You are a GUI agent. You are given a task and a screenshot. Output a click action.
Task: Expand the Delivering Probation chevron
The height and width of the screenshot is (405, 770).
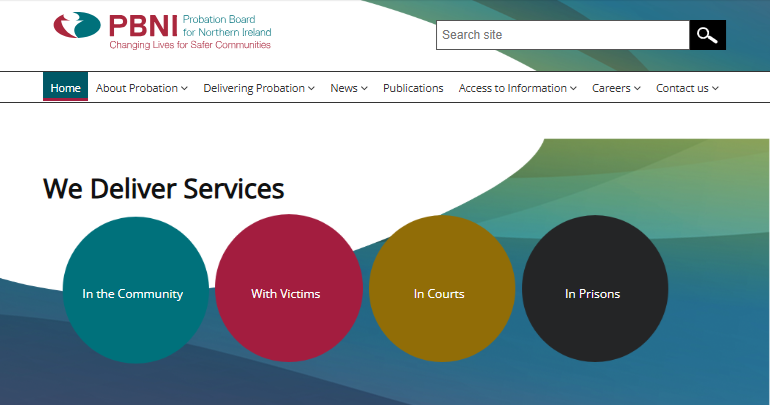click(311, 88)
